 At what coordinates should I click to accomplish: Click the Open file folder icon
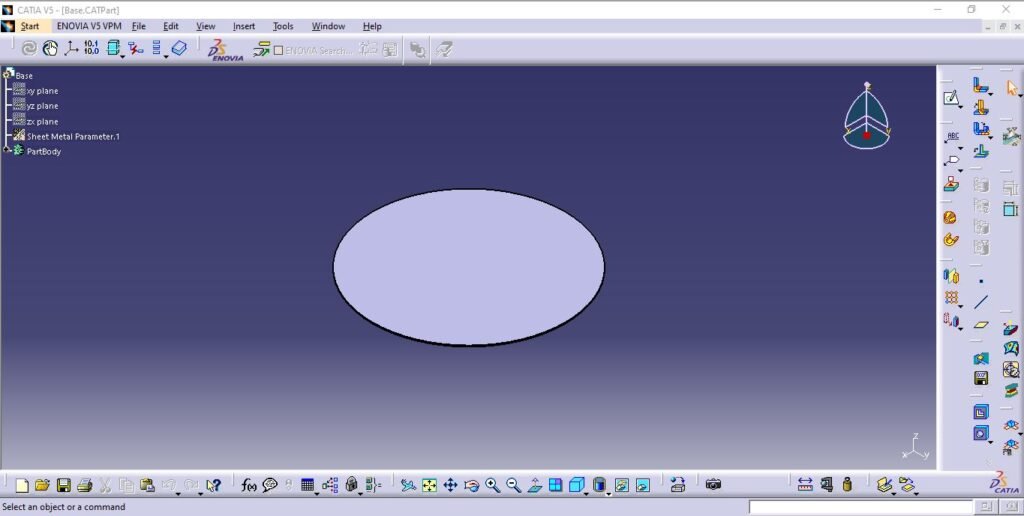[x=42, y=485]
